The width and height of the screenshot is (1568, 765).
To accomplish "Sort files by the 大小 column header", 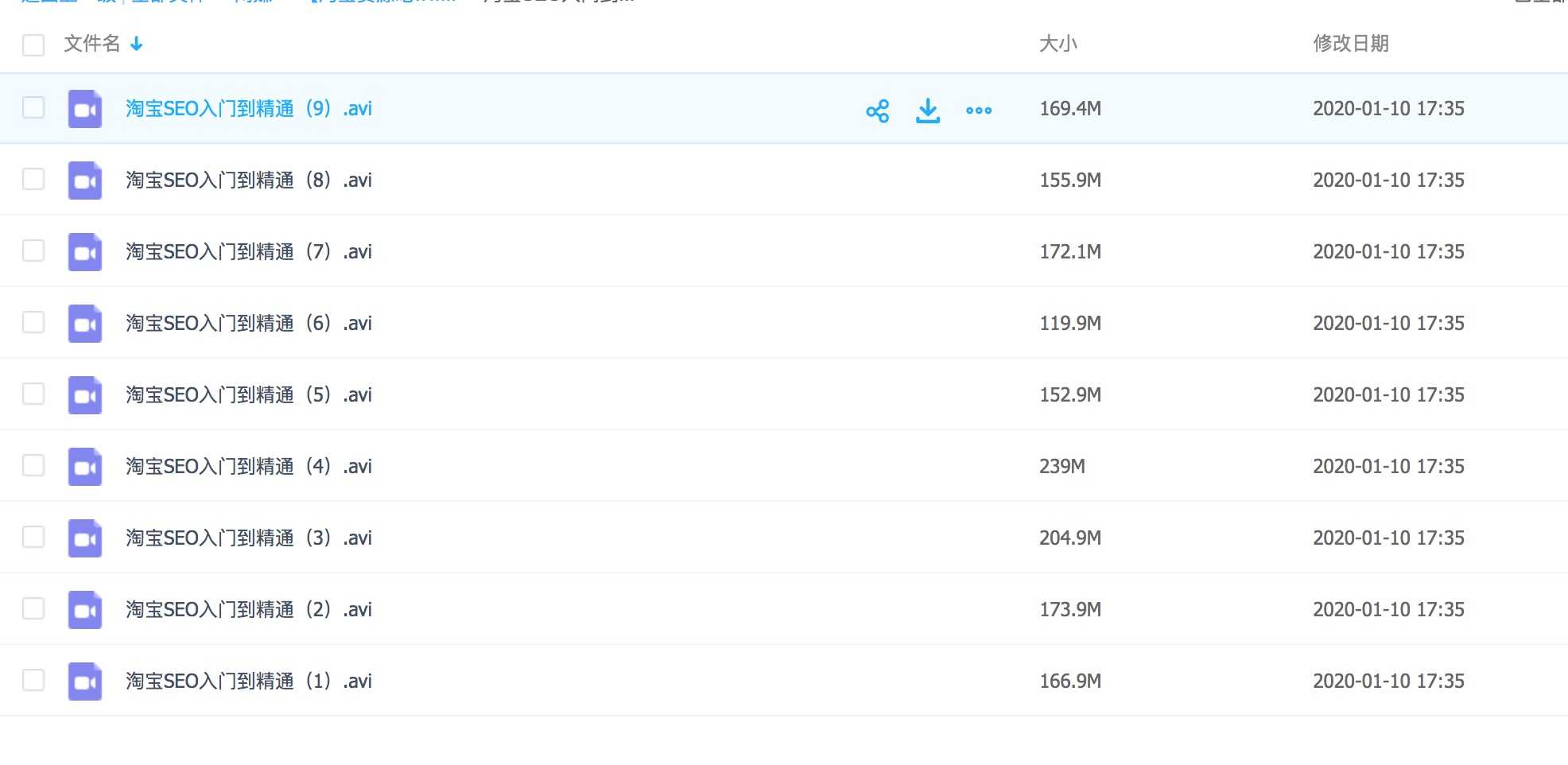I will pyautogui.click(x=1058, y=44).
